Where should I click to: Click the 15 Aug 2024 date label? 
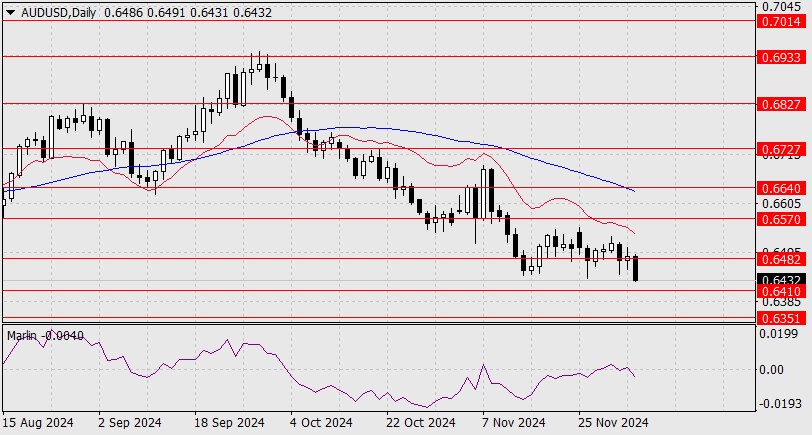pos(38,423)
